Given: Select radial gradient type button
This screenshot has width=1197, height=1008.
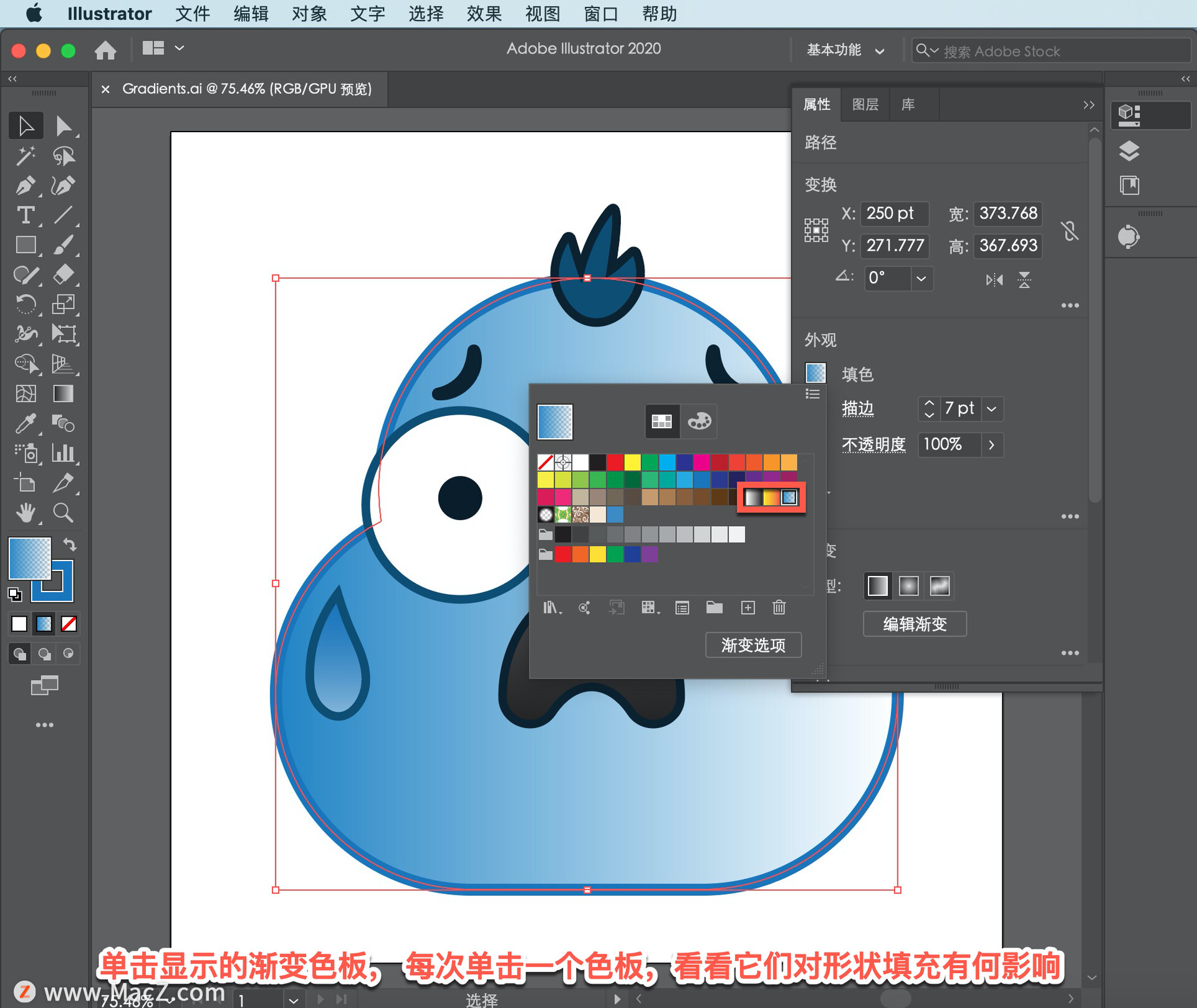Looking at the screenshot, I should tap(908, 585).
